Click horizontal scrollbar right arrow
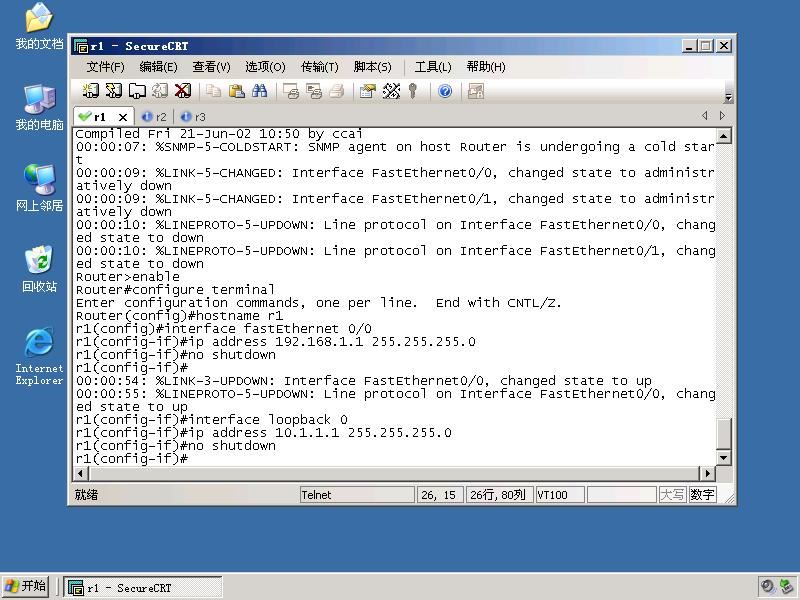The height and width of the screenshot is (600, 800). pyautogui.click(x=708, y=473)
